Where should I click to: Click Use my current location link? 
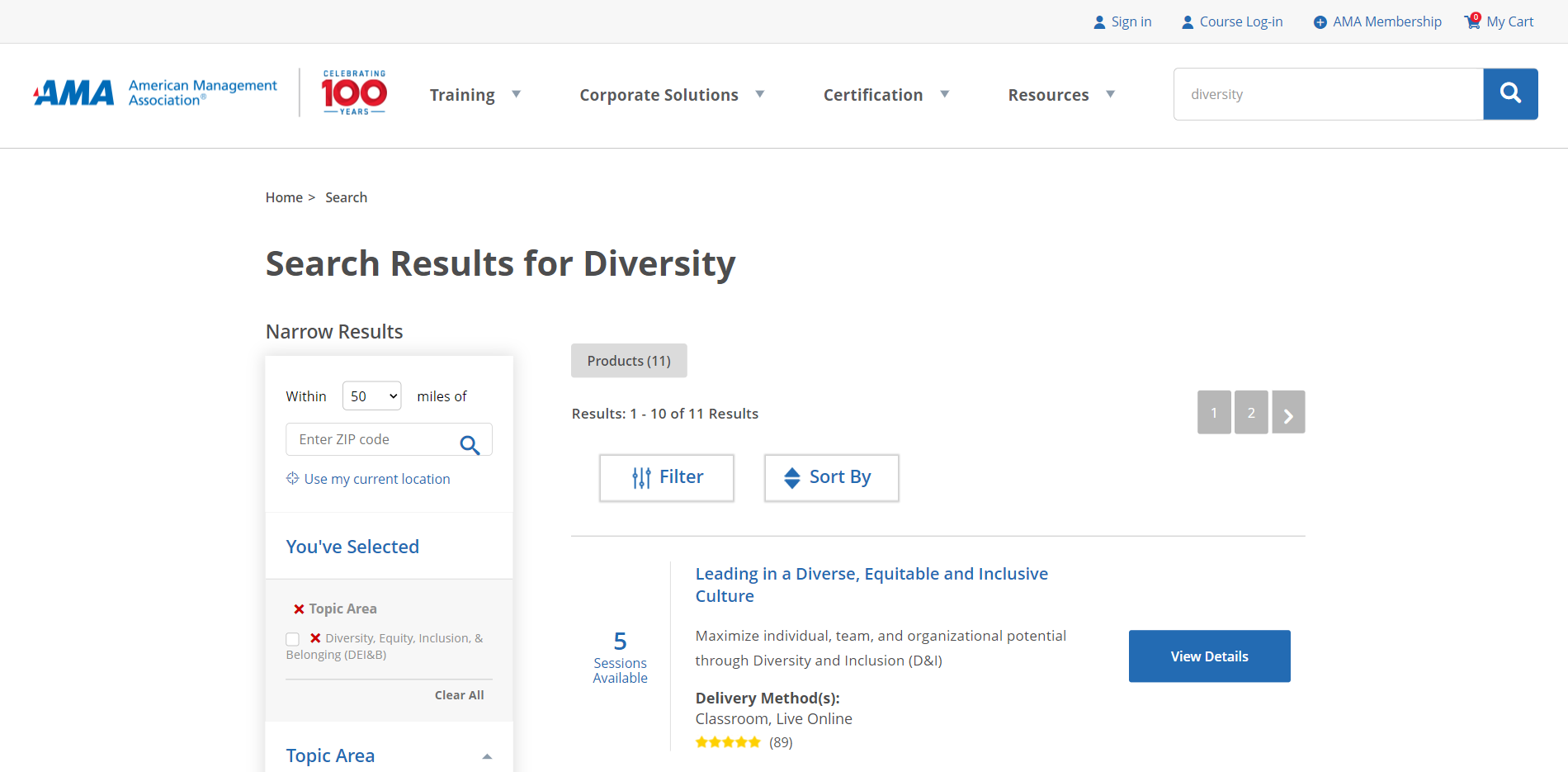tap(377, 479)
